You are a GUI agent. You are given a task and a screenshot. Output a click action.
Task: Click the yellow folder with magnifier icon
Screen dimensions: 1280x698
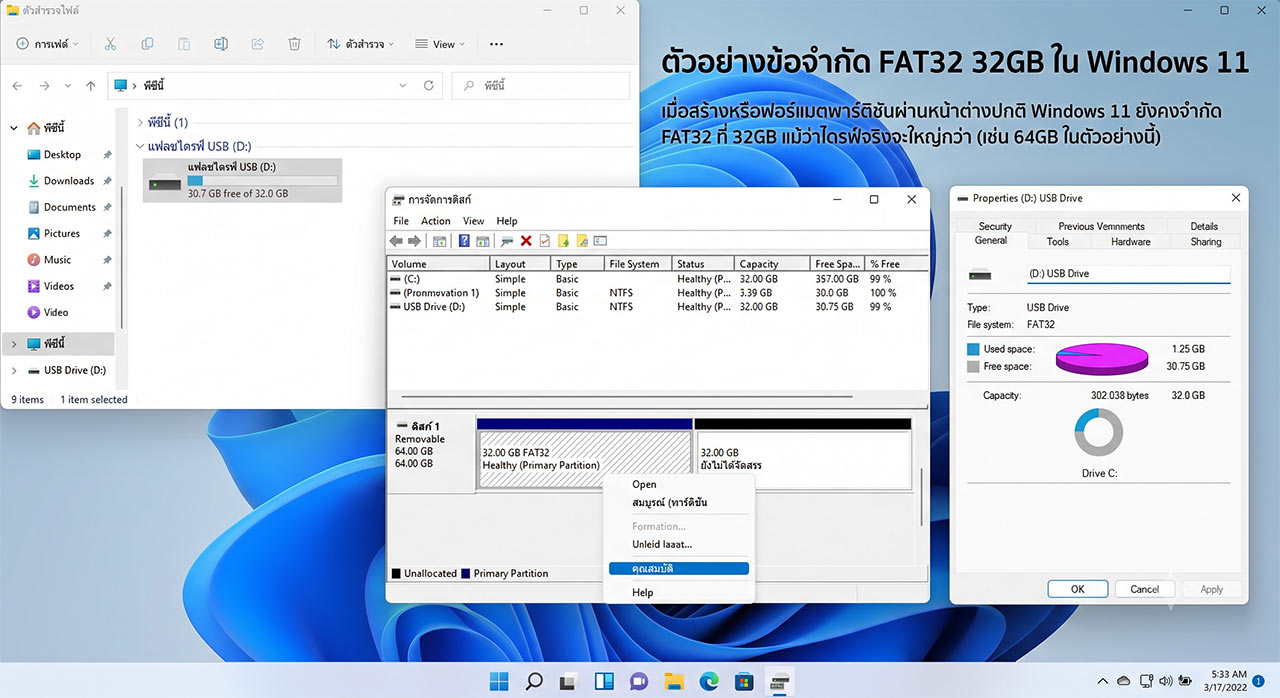[x=582, y=241]
